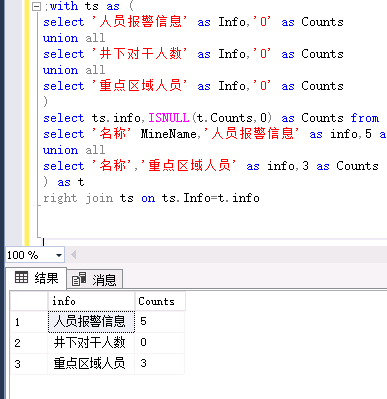Click the '井下对干人数' string in the editor
This screenshot has height=399, width=387.
tap(140, 54)
